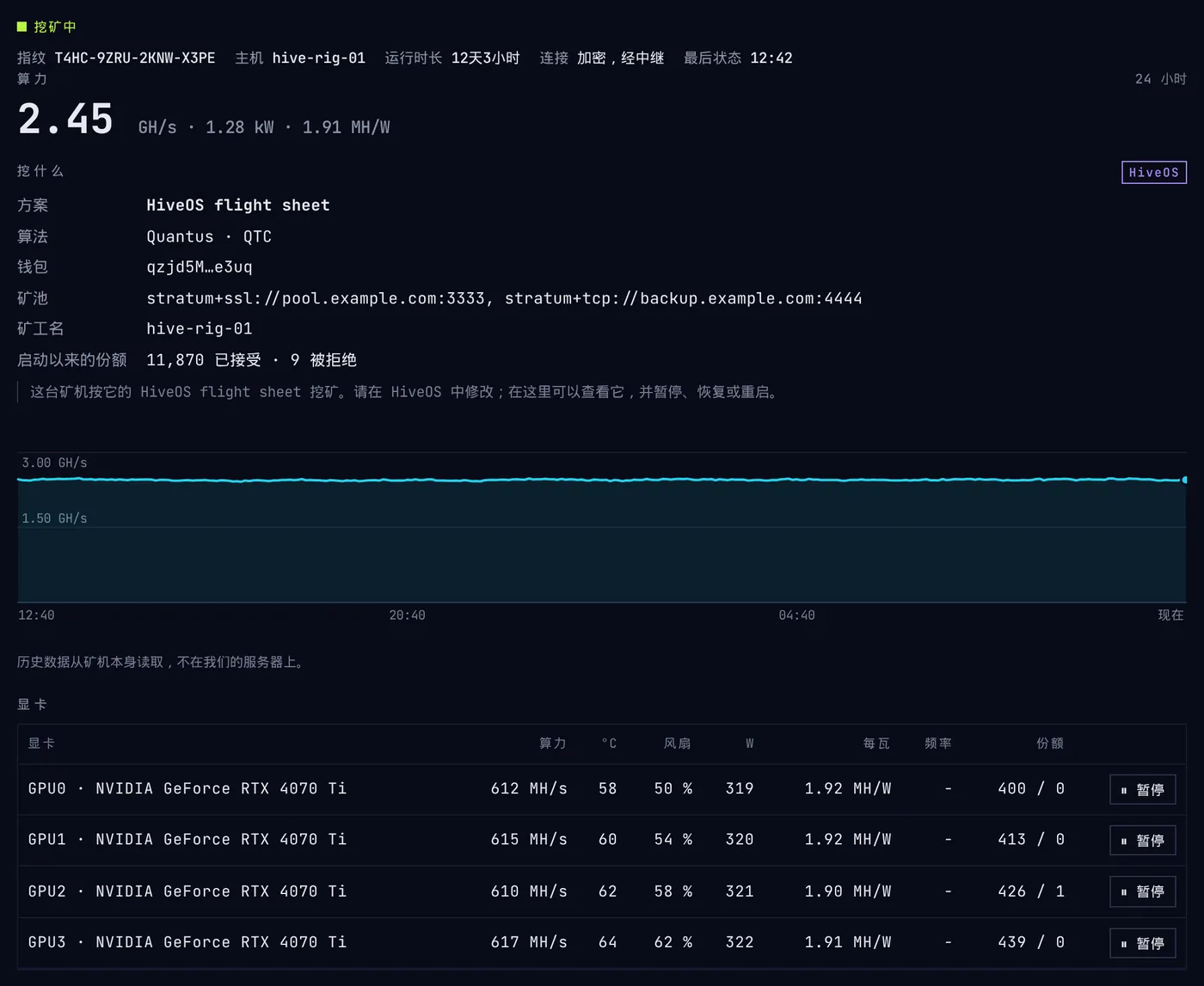The width and height of the screenshot is (1204, 986).
Task: Click the 3.00 GH/s chart axis label
Action: click(54, 462)
